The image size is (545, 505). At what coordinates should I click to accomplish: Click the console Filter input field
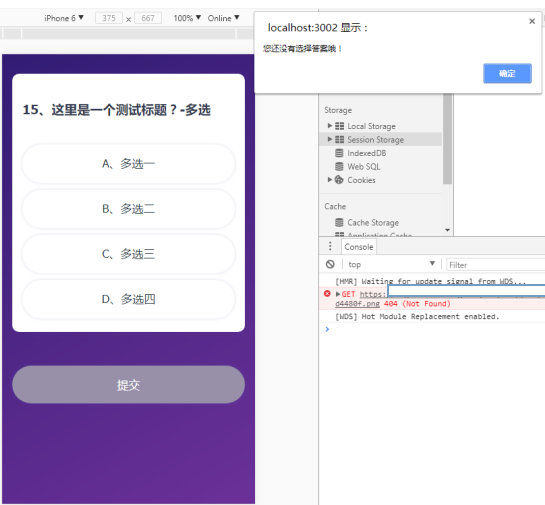click(496, 265)
